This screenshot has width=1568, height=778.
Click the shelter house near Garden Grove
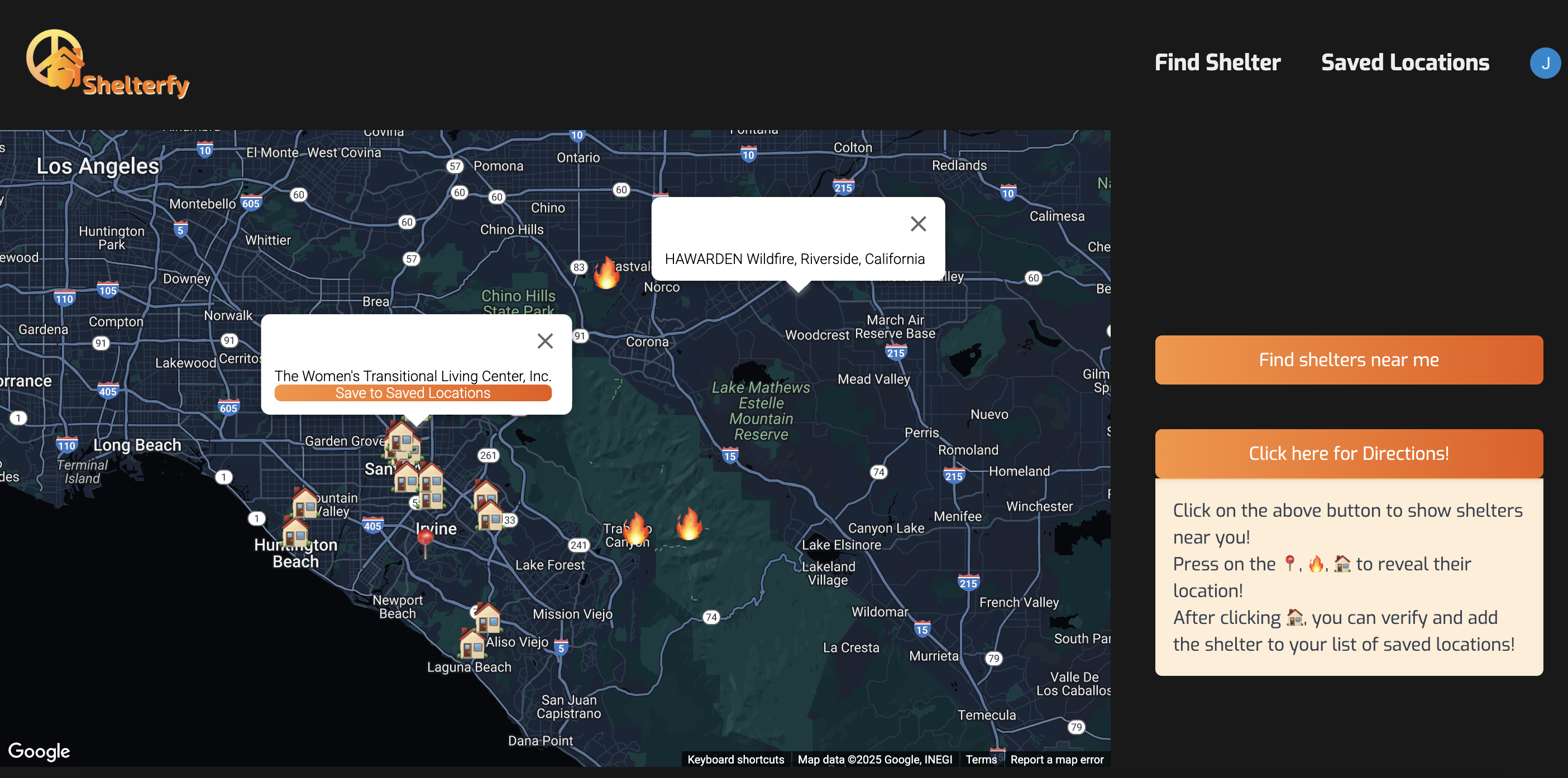click(x=401, y=439)
